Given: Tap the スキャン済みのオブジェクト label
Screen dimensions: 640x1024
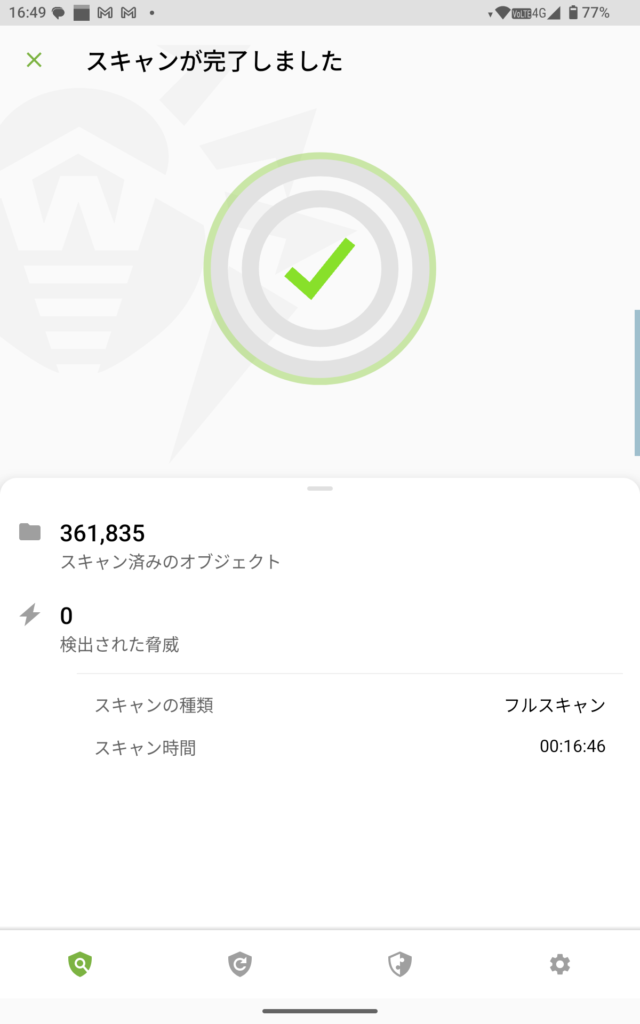Looking at the screenshot, I should coord(170,562).
